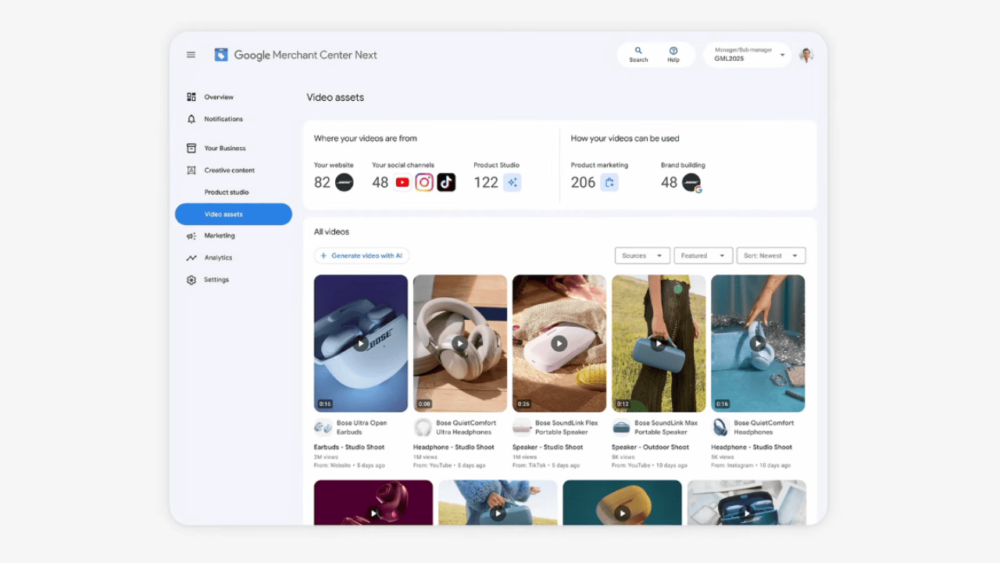Click the TikTok social channel icon
The image size is (1000, 563).
coord(446,182)
